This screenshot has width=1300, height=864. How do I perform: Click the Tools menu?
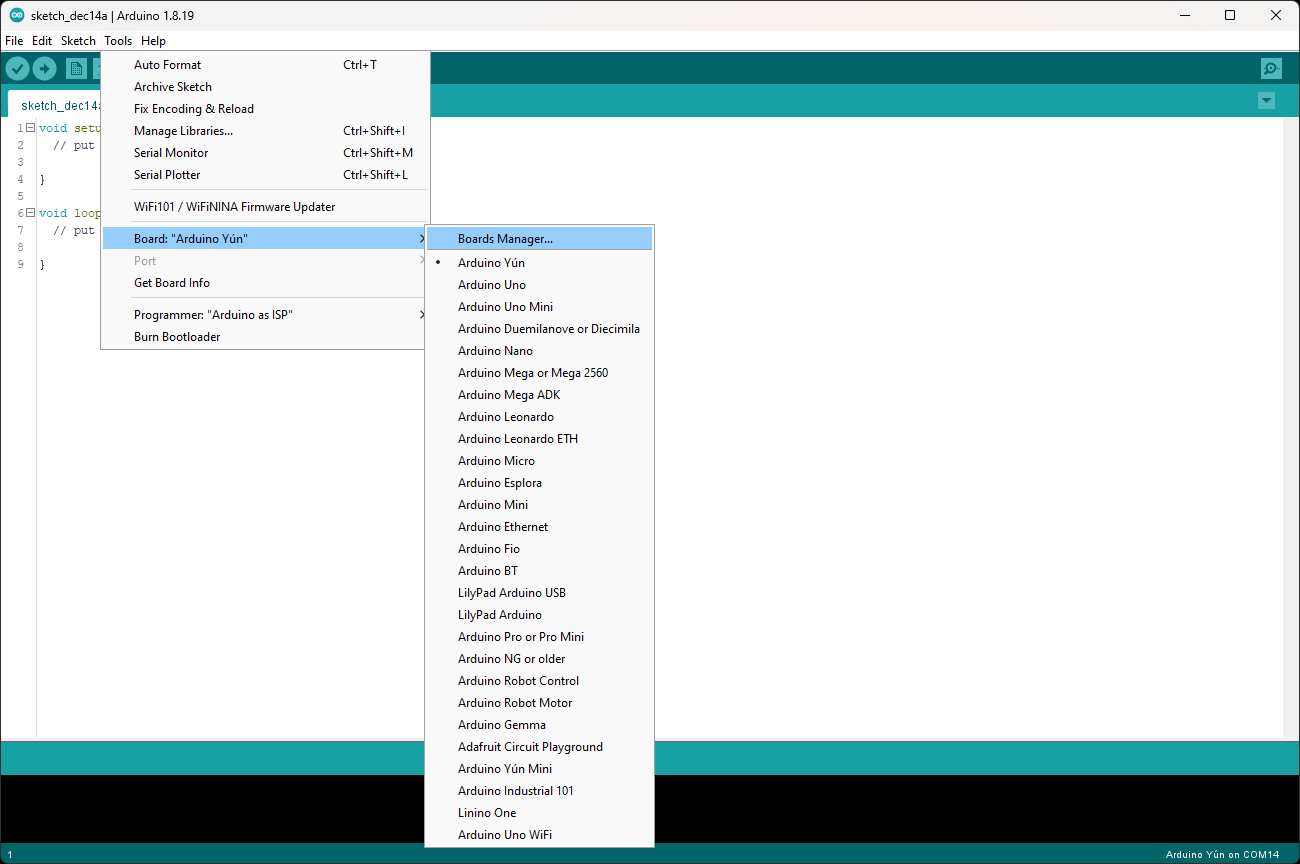(x=118, y=41)
